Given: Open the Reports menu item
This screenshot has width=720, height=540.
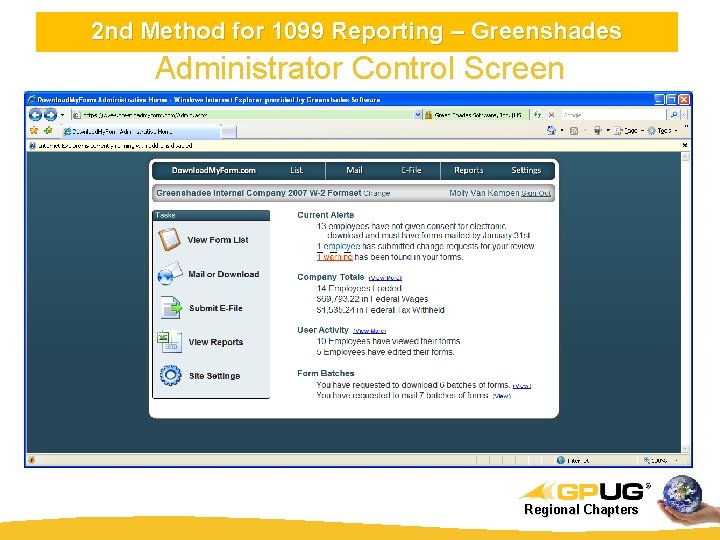Looking at the screenshot, I should pos(468,170).
